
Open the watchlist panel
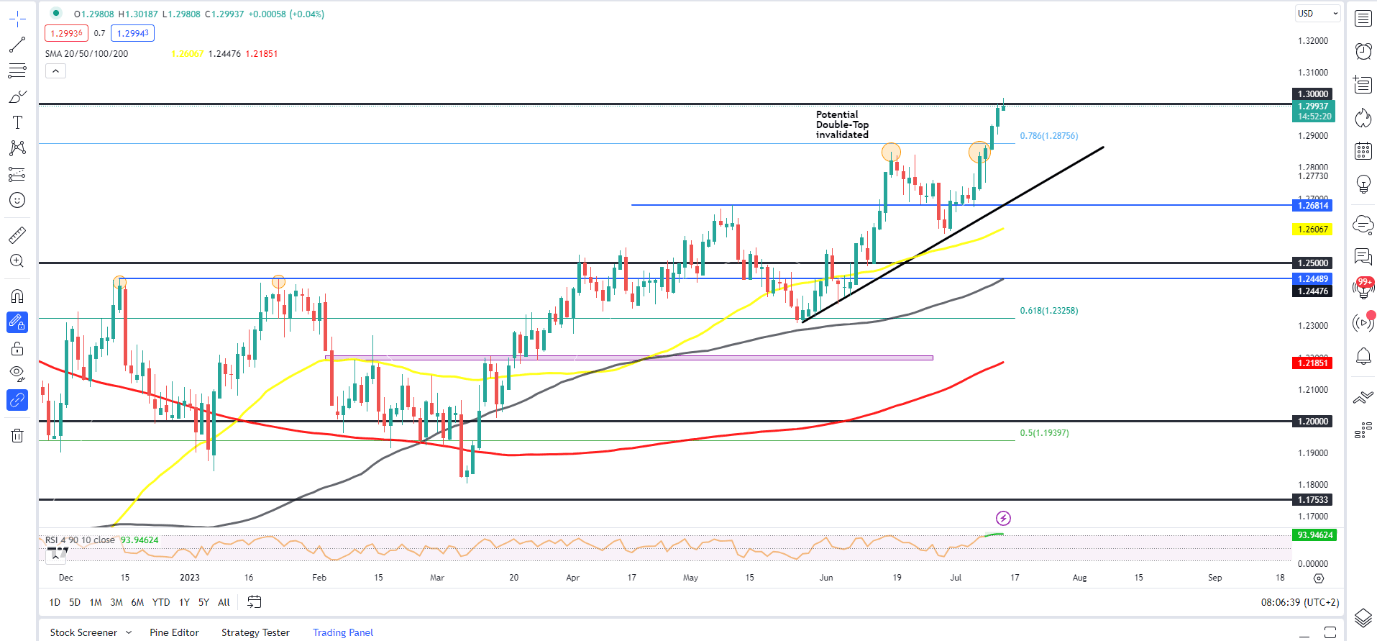pyautogui.click(x=1362, y=19)
